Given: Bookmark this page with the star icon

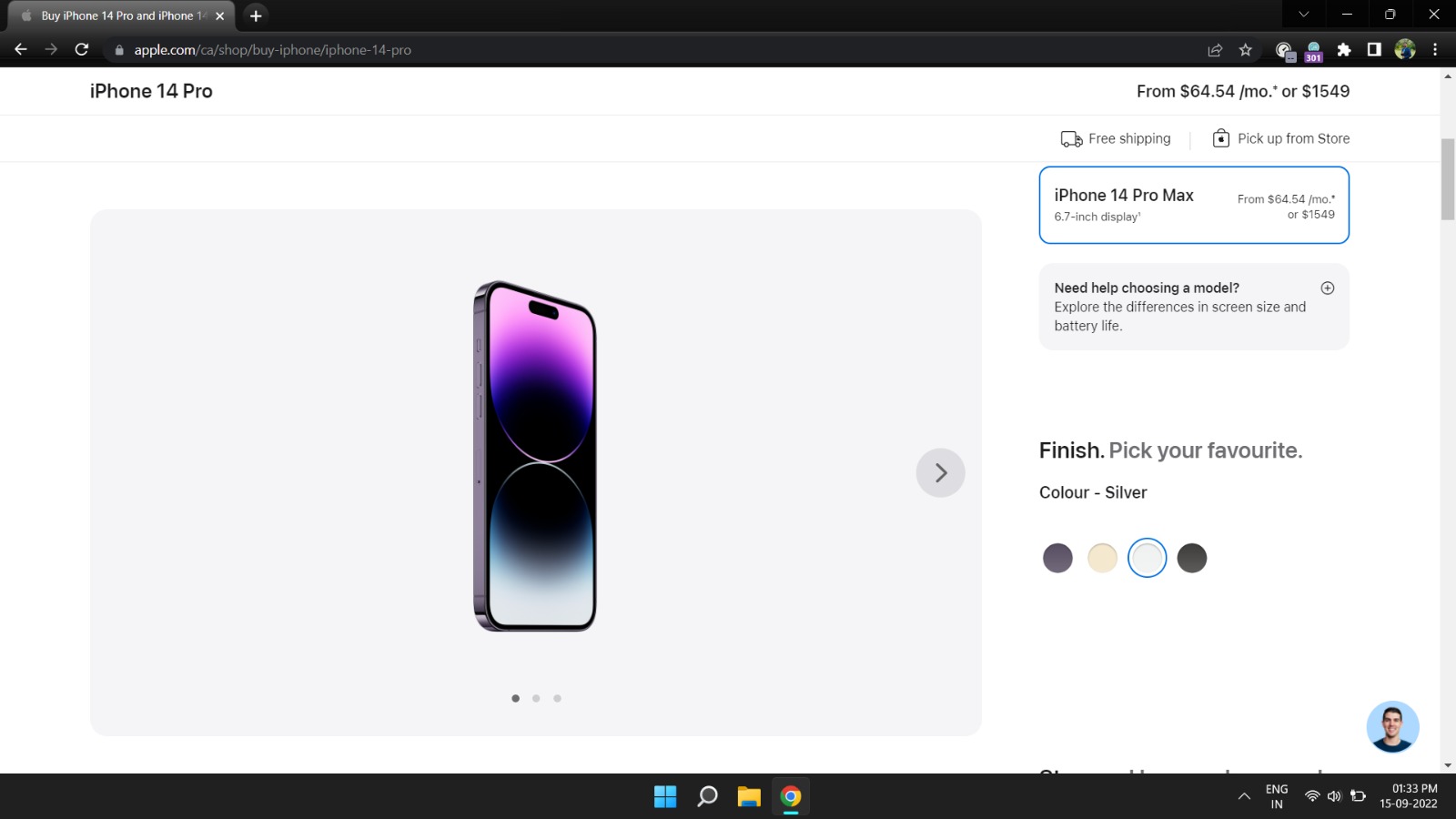Looking at the screenshot, I should coord(1246,50).
